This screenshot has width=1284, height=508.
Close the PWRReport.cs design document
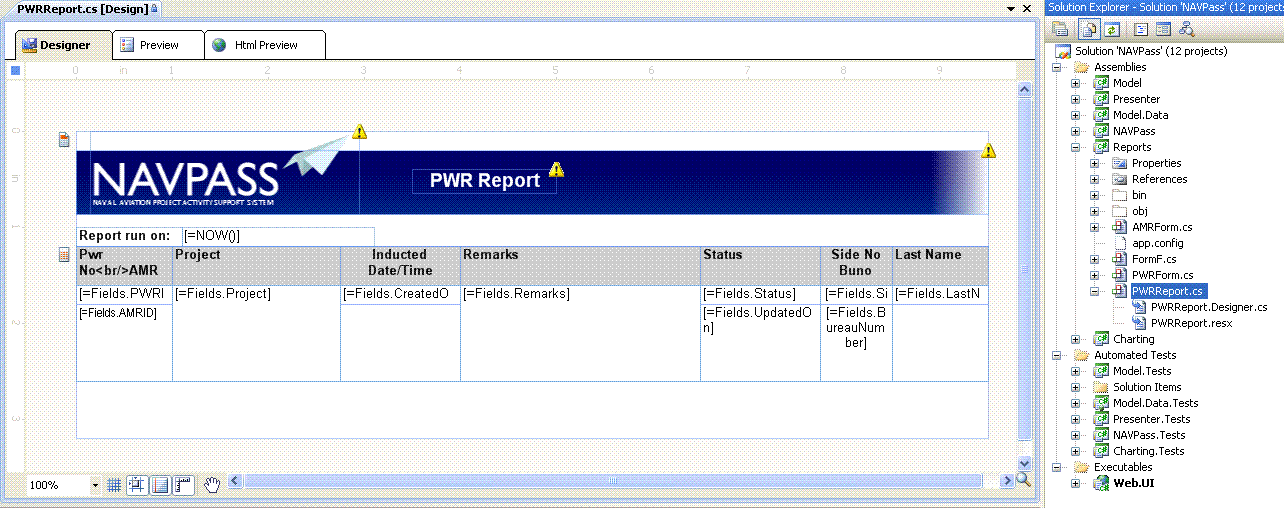pyautogui.click(x=1027, y=9)
